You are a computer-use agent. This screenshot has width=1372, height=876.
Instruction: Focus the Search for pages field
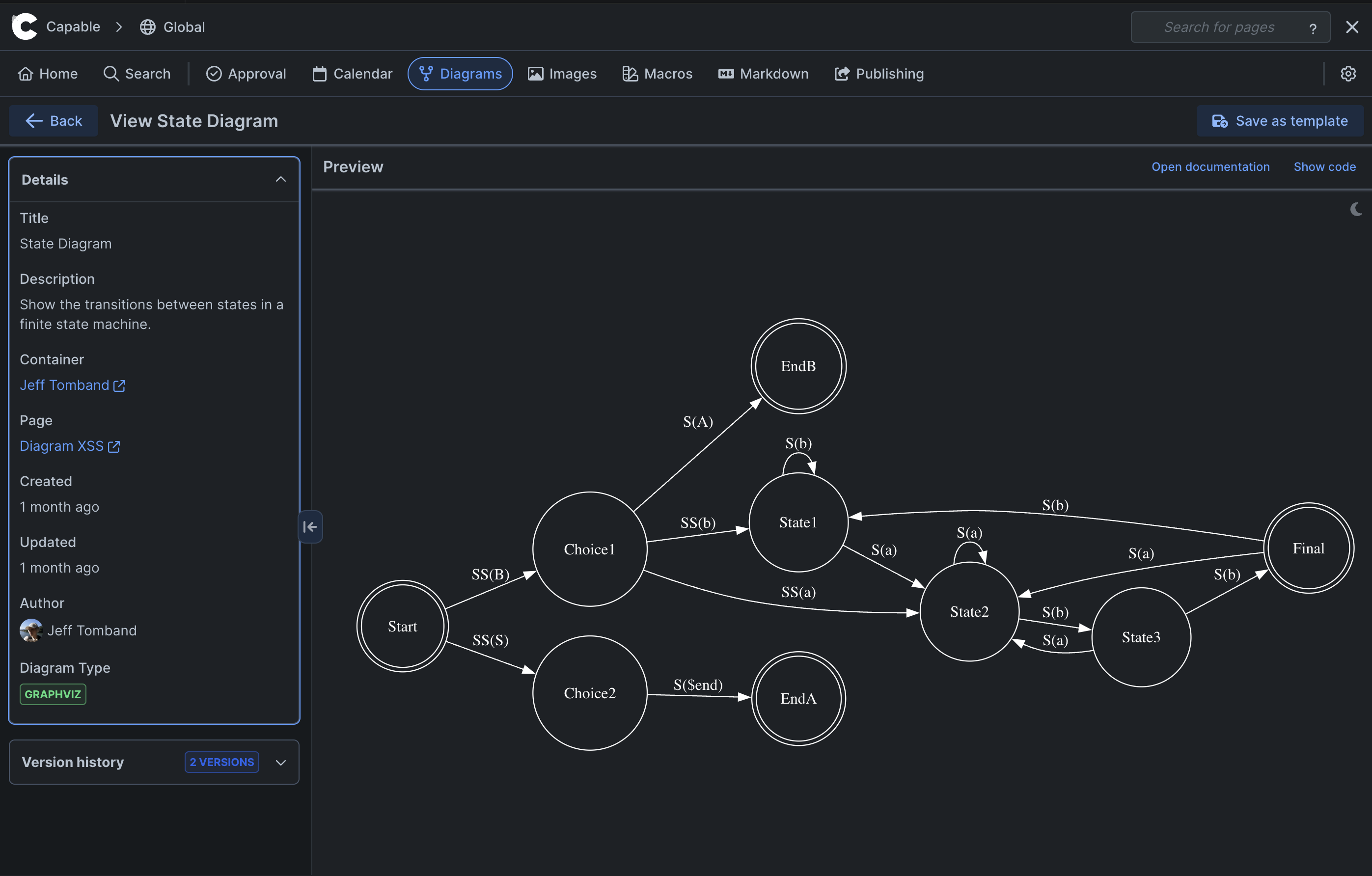1218,27
